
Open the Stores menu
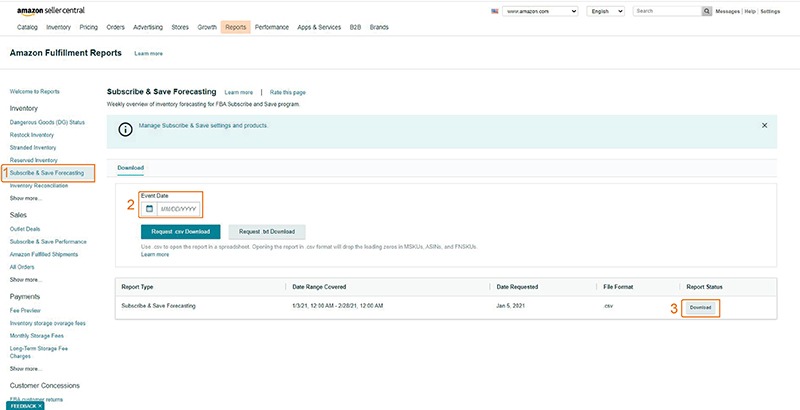180,28
